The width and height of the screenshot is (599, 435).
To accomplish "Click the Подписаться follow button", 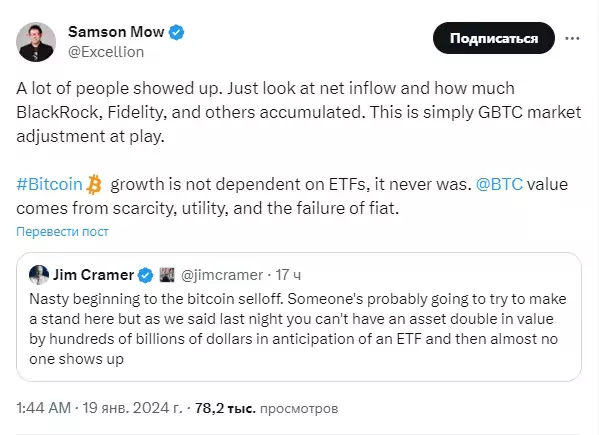I will pyautogui.click(x=494, y=38).
